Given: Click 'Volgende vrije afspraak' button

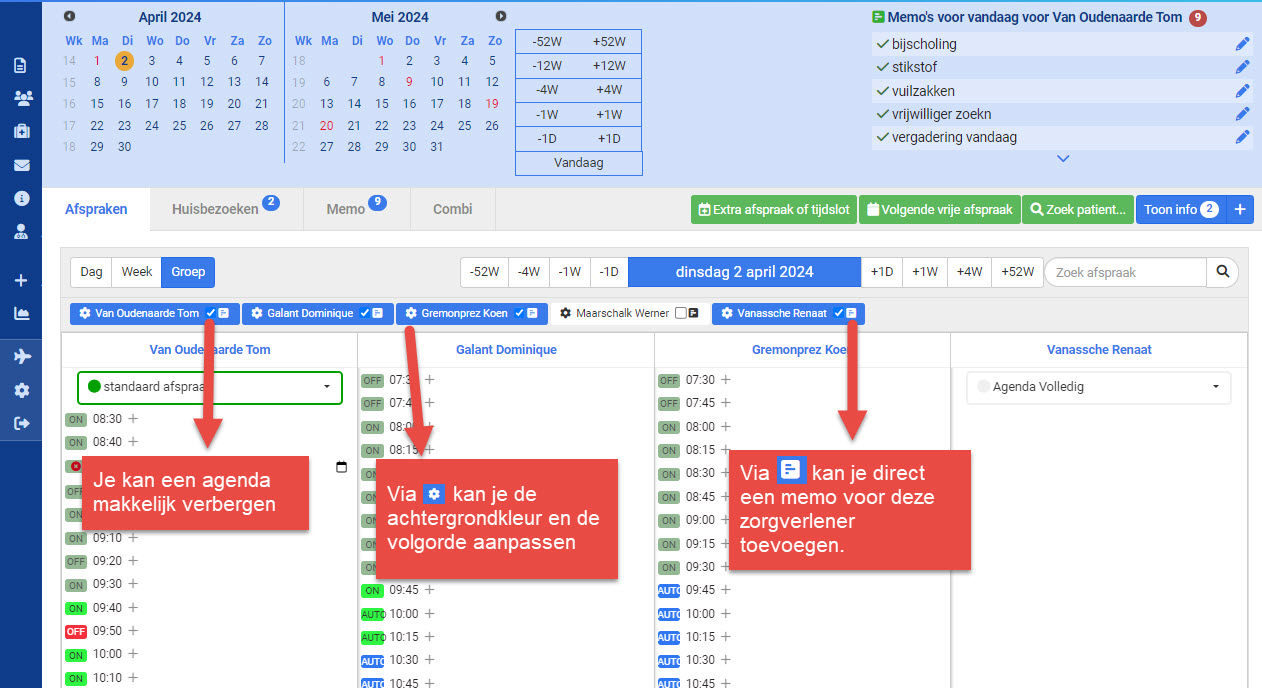Looking at the screenshot, I should [x=939, y=210].
